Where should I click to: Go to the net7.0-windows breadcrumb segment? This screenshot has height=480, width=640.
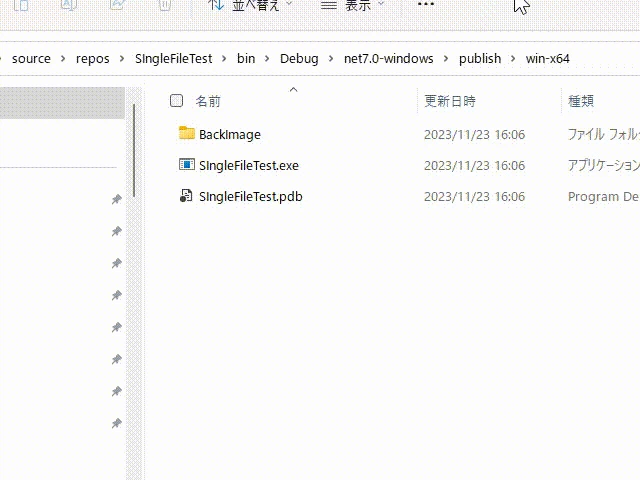(x=389, y=59)
